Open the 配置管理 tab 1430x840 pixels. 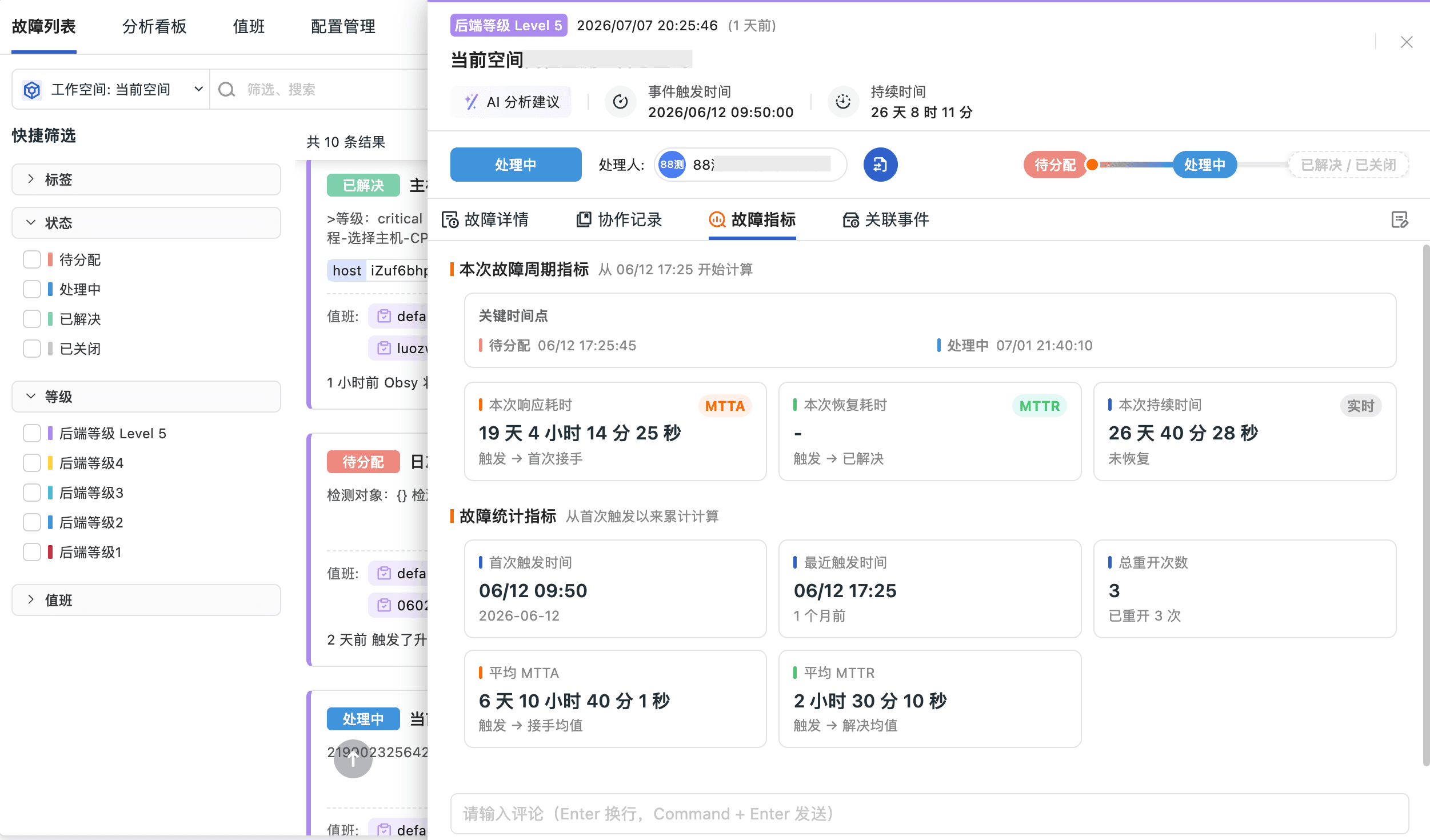pyautogui.click(x=343, y=26)
